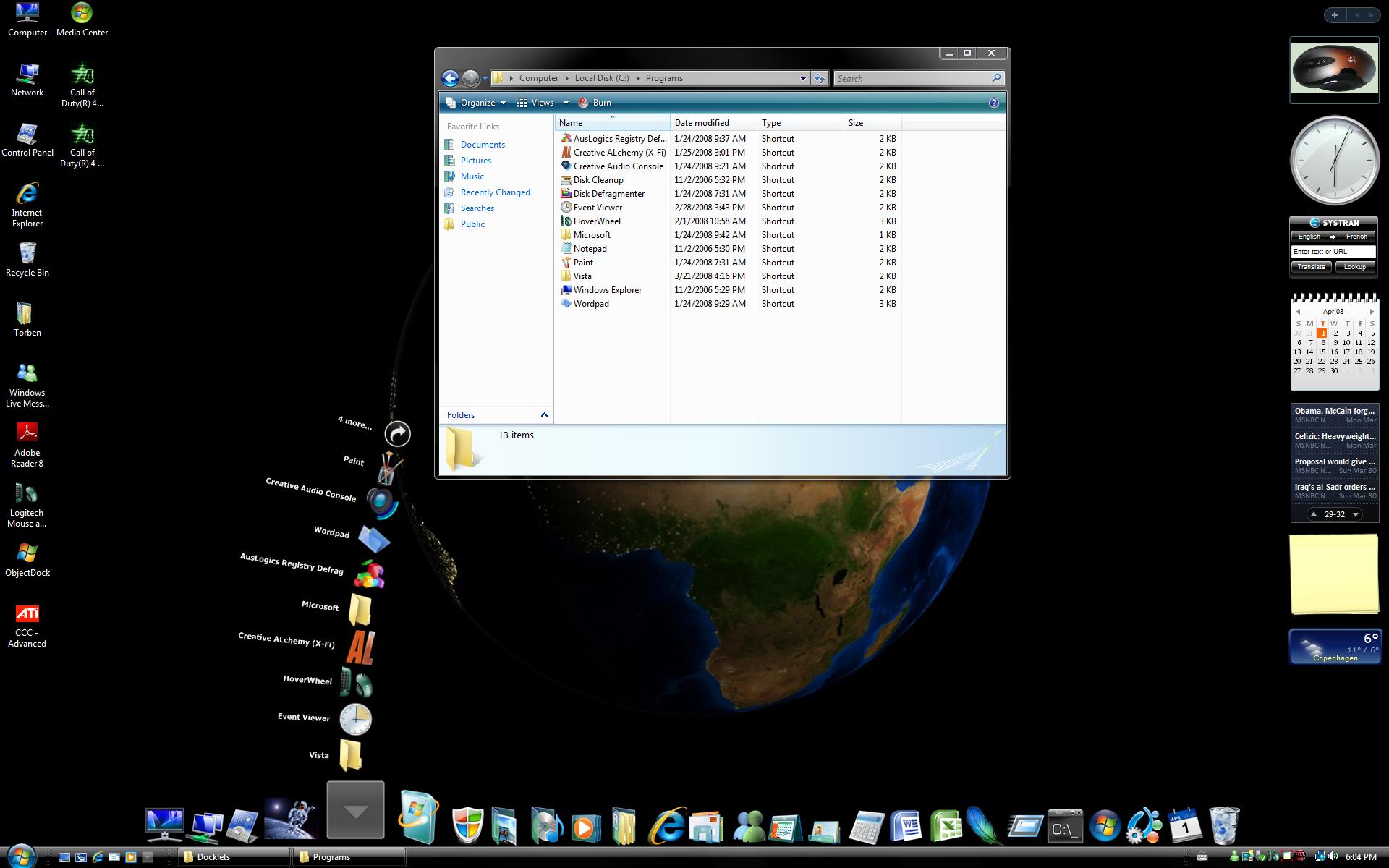The height and width of the screenshot is (868, 1389).
Task: Sort the file list by the Size column header
Action: pos(872,123)
